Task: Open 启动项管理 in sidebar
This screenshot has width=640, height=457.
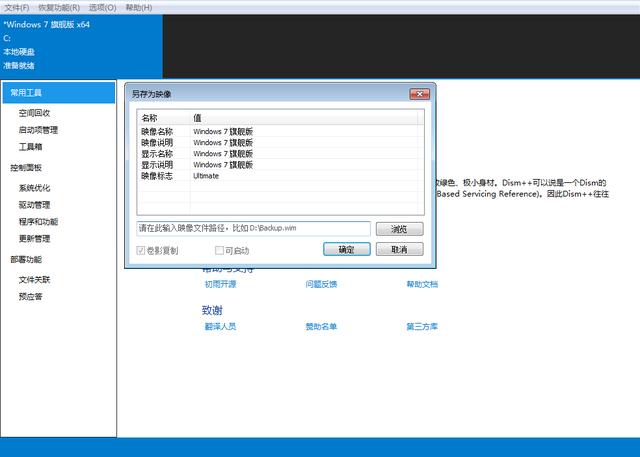Action: [x=38, y=130]
